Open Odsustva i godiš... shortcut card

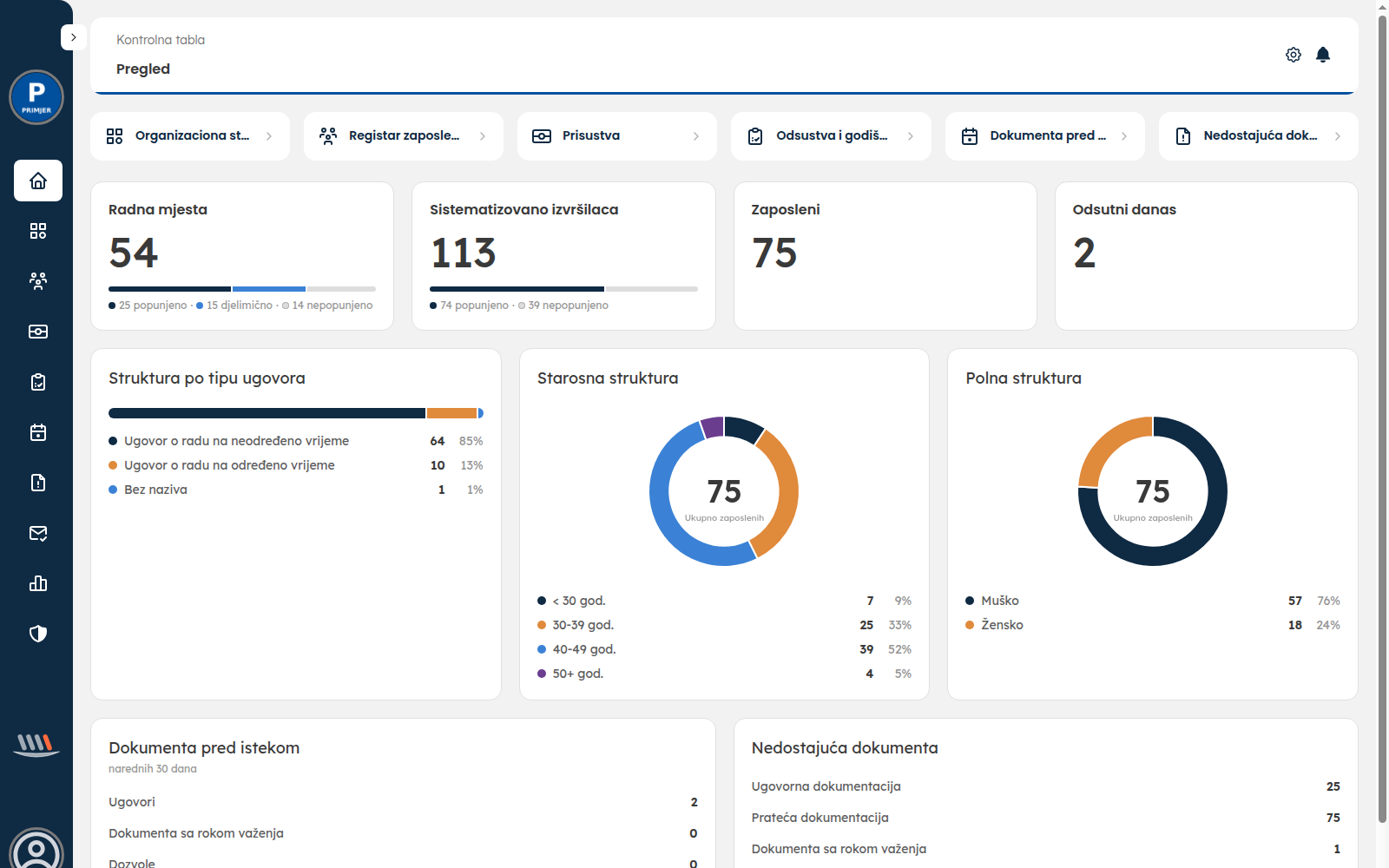[x=831, y=136]
